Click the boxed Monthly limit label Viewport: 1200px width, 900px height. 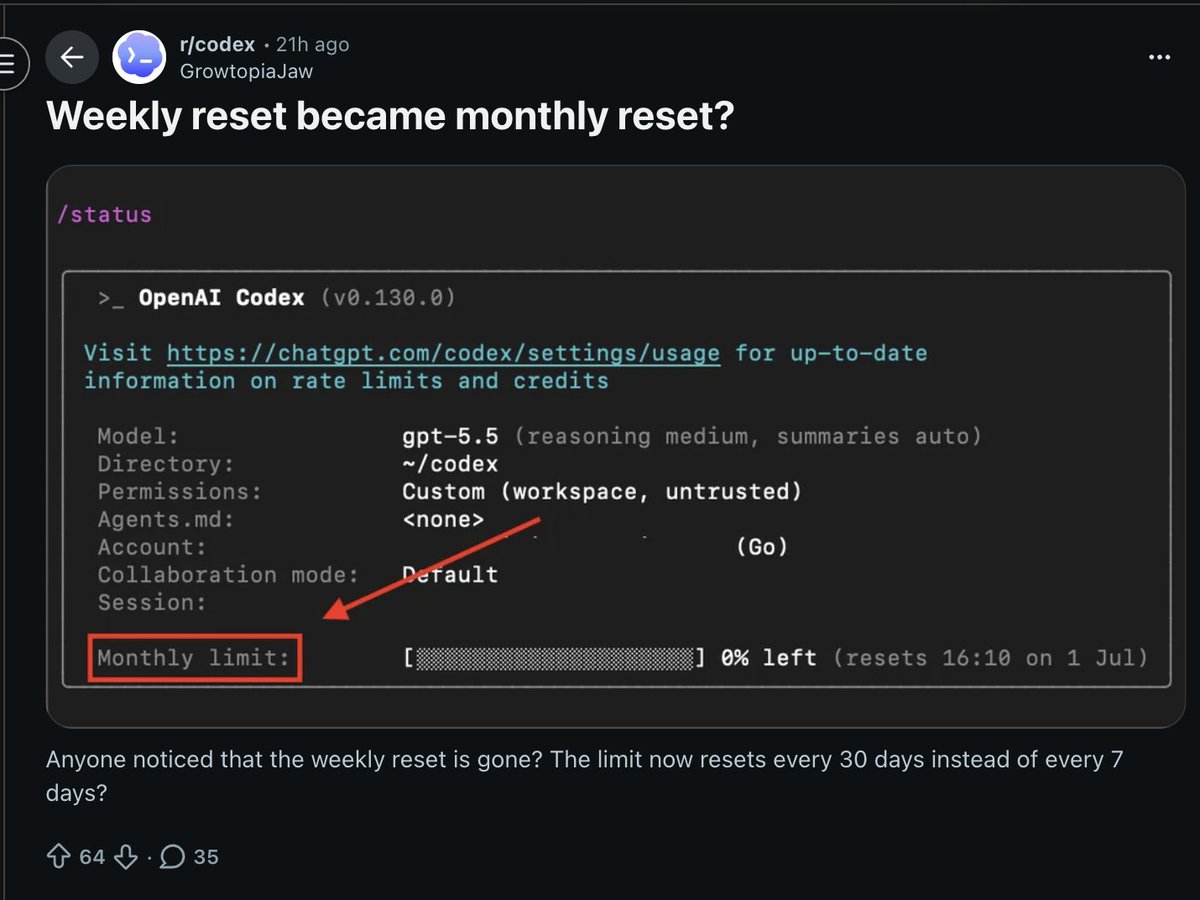click(x=194, y=658)
